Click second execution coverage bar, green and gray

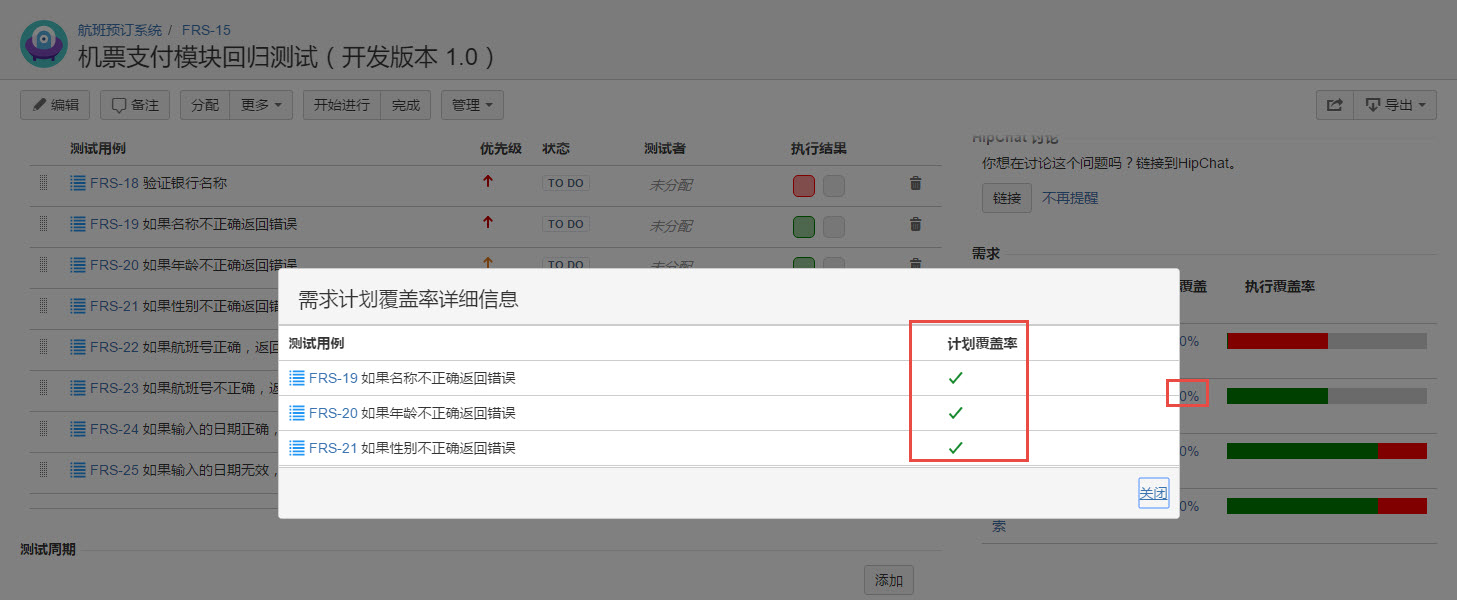1327,396
